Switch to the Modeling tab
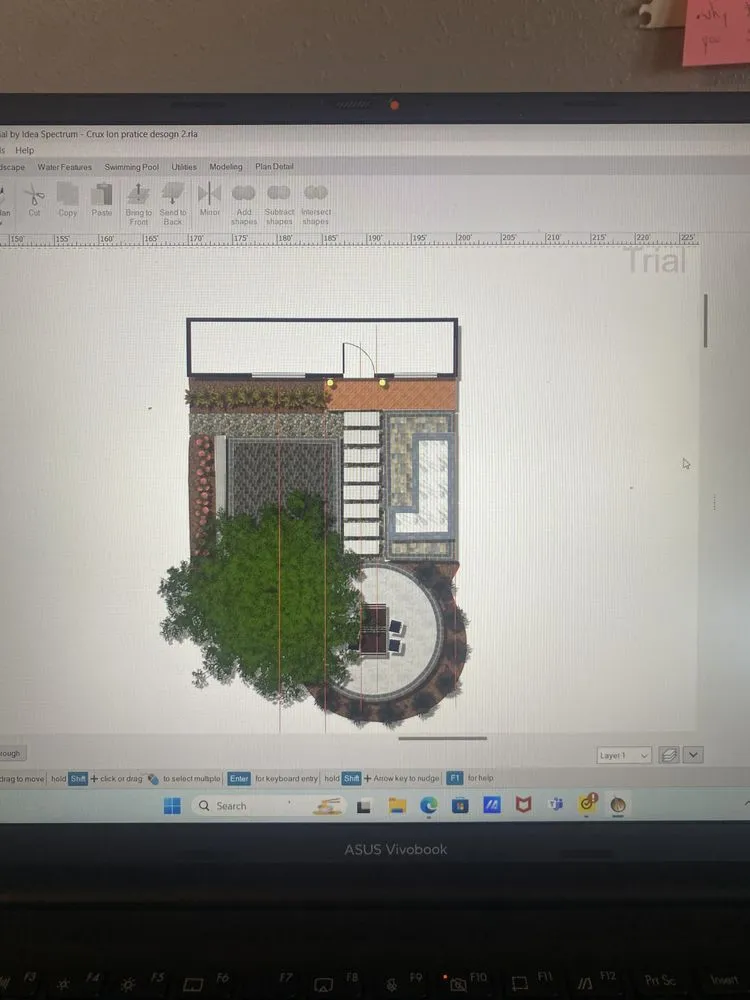Screen dimensions: 750x1000 pos(226,166)
